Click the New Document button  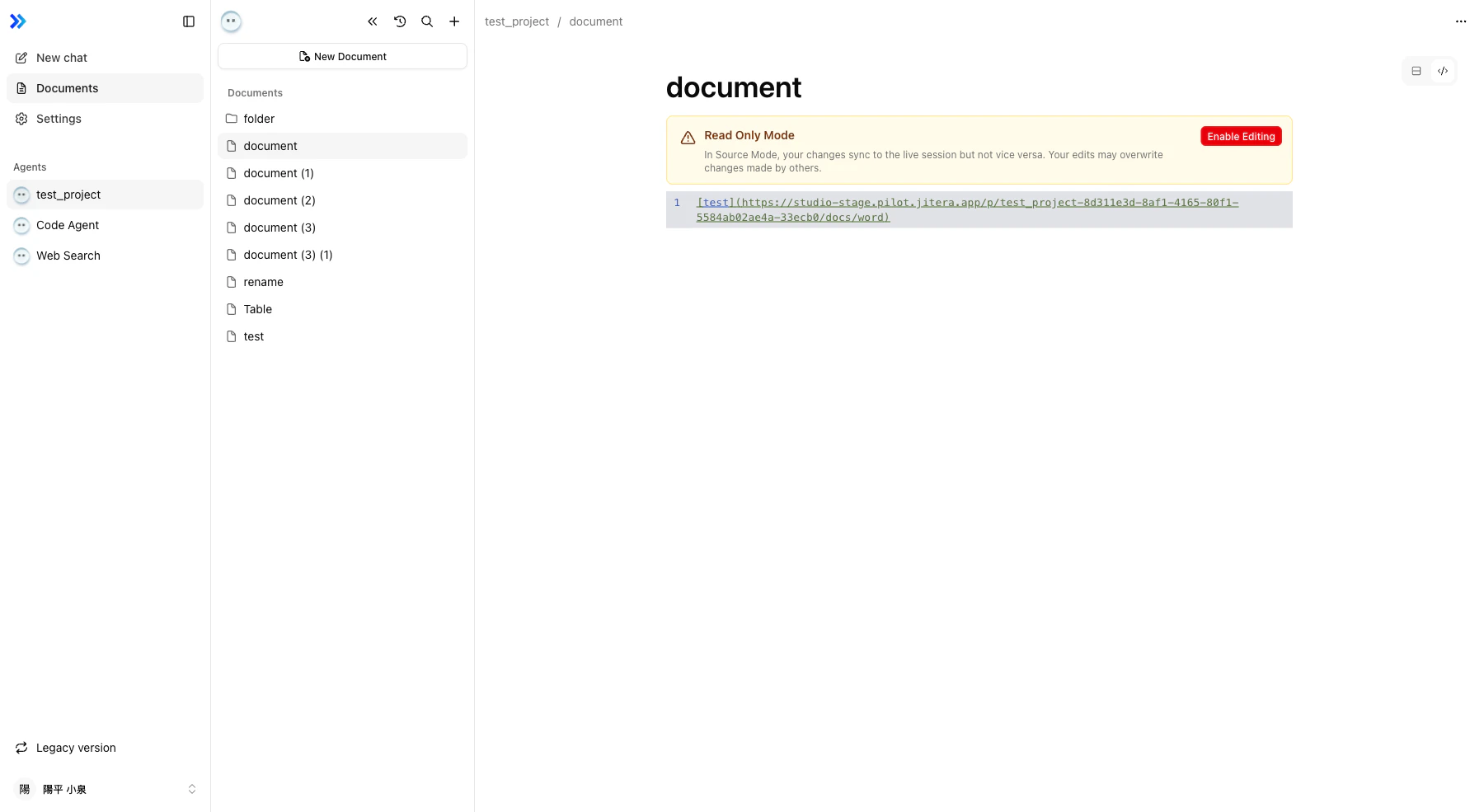click(342, 57)
